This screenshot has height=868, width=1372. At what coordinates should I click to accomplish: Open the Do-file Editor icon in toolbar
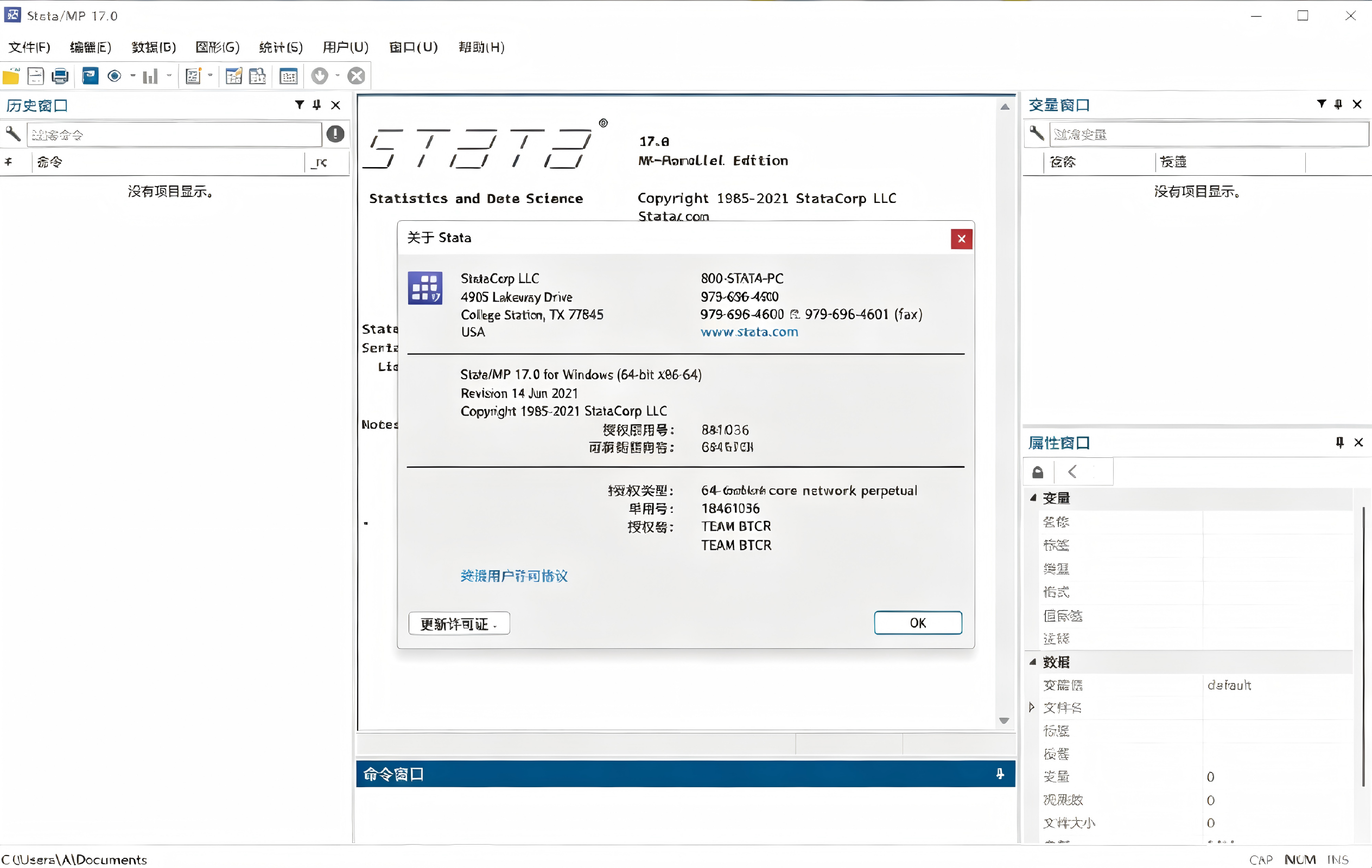point(193,76)
